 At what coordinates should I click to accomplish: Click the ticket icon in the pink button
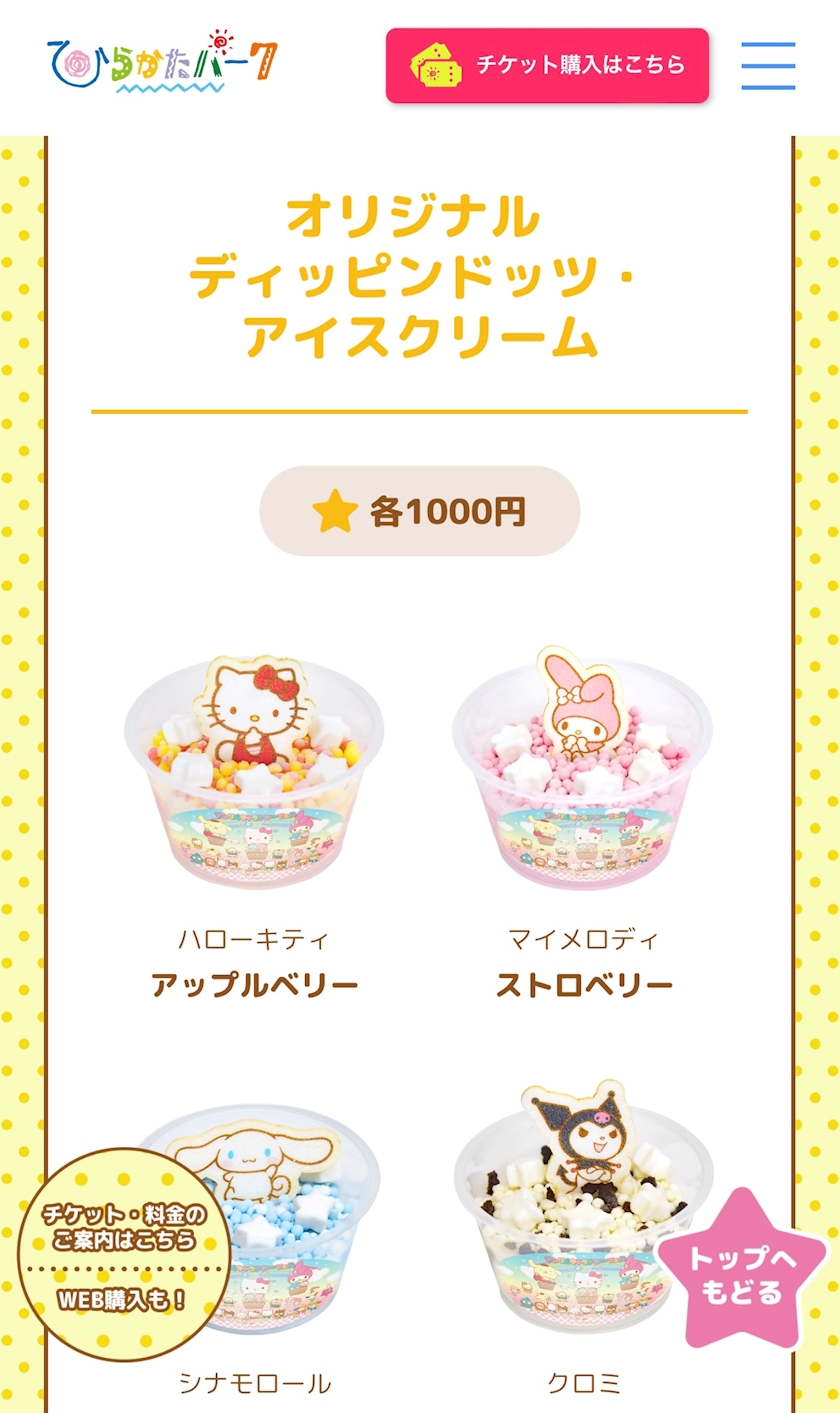coord(437,65)
